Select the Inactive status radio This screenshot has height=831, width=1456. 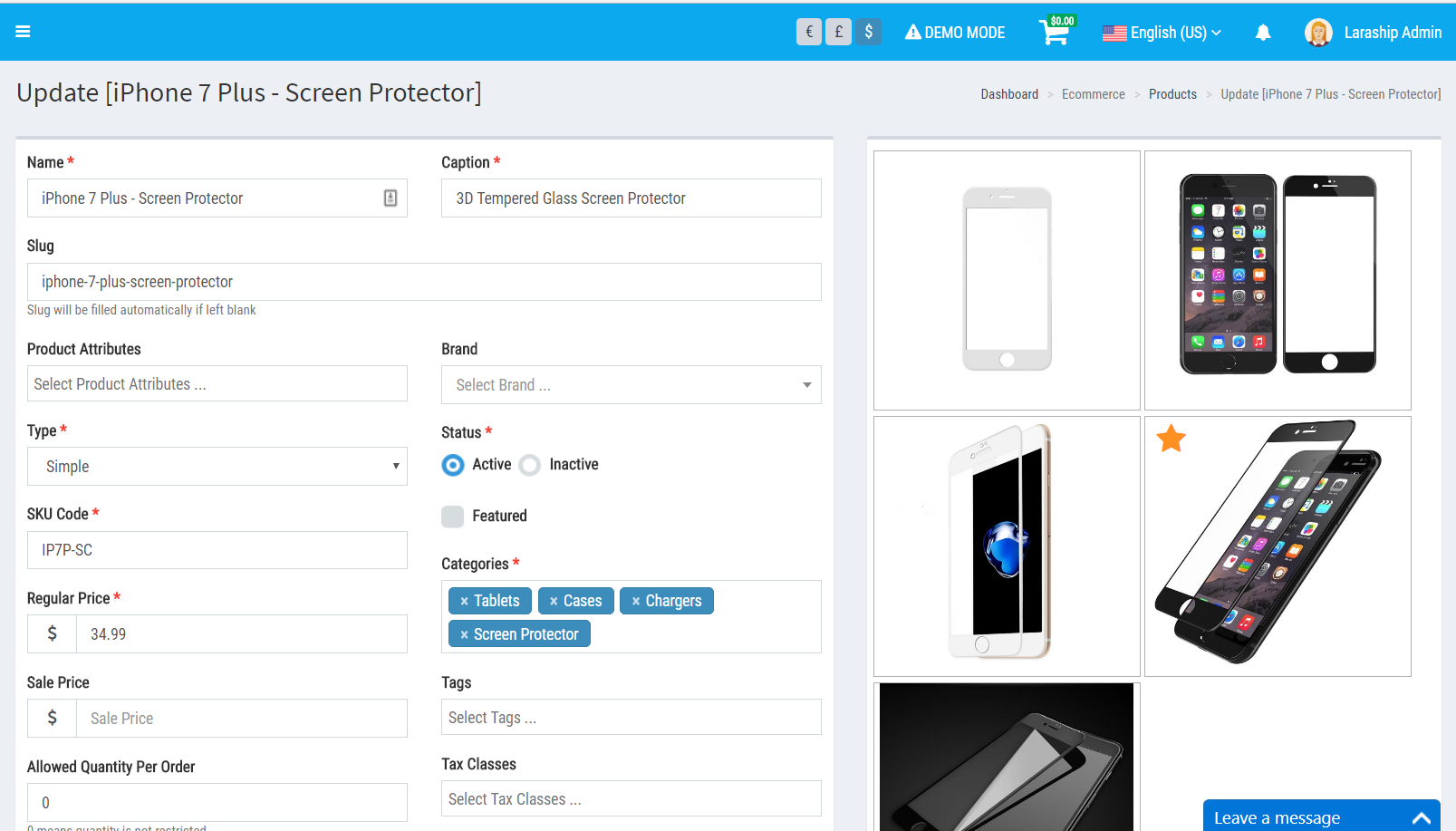click(530, 465)
